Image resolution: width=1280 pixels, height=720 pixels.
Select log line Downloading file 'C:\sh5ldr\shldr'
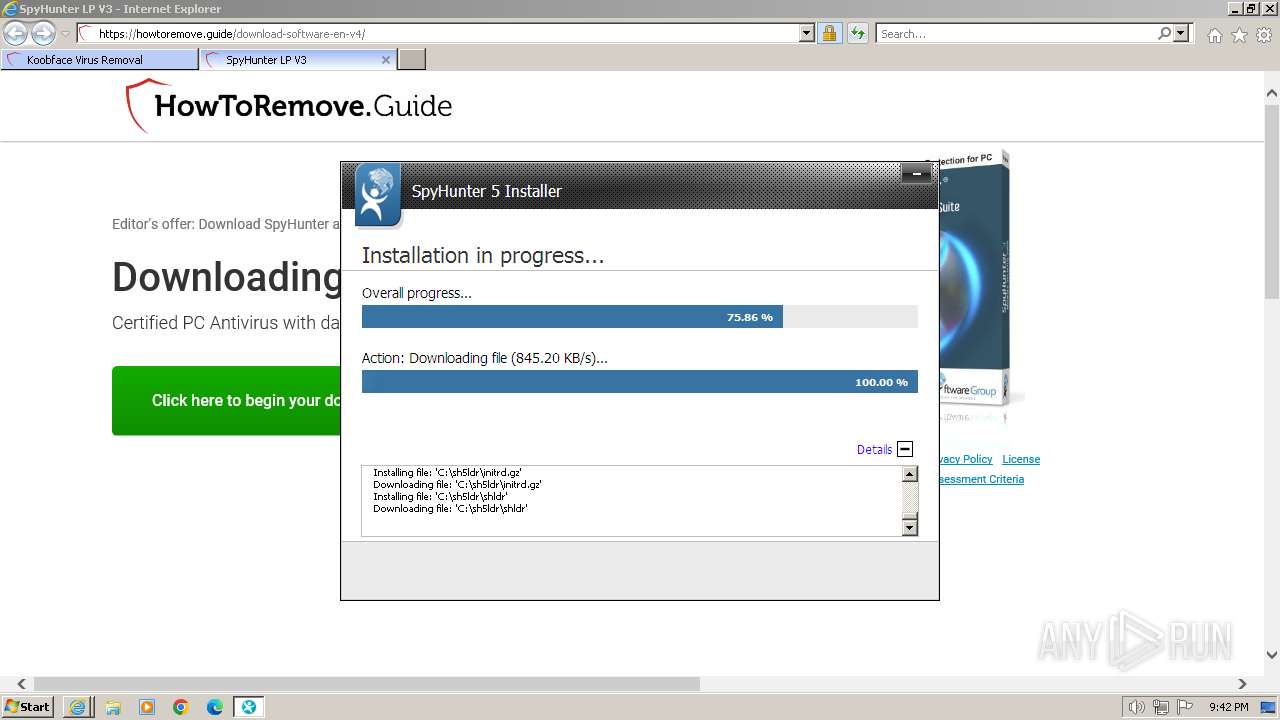(x=450, y=509)
